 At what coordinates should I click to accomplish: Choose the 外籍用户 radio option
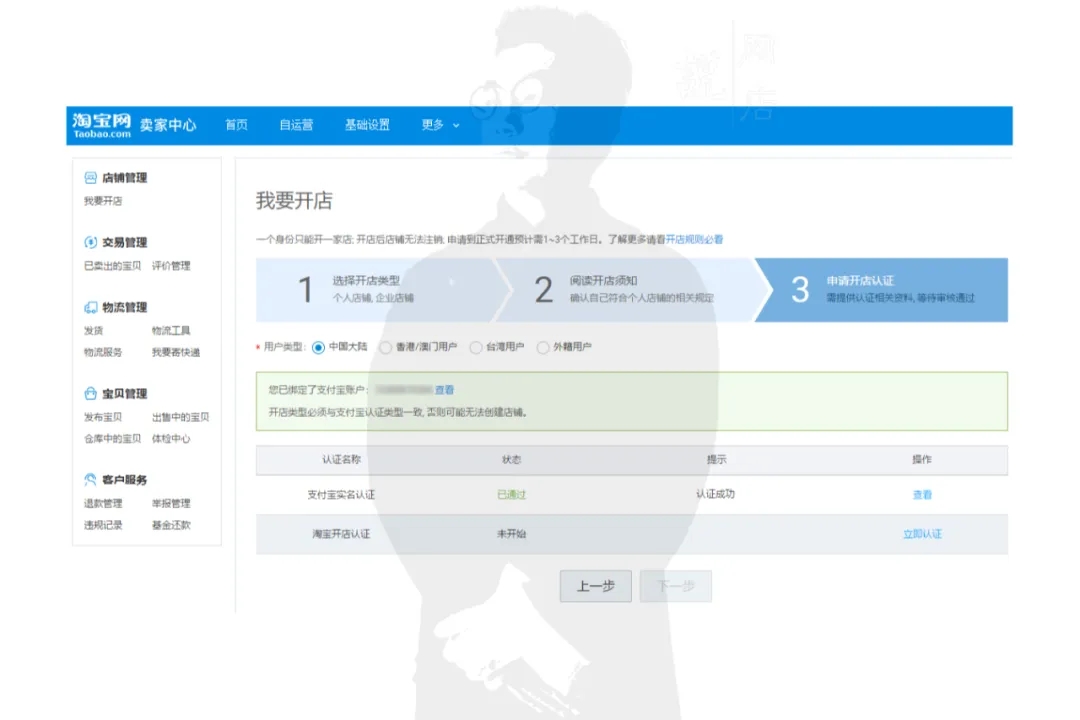543,348
